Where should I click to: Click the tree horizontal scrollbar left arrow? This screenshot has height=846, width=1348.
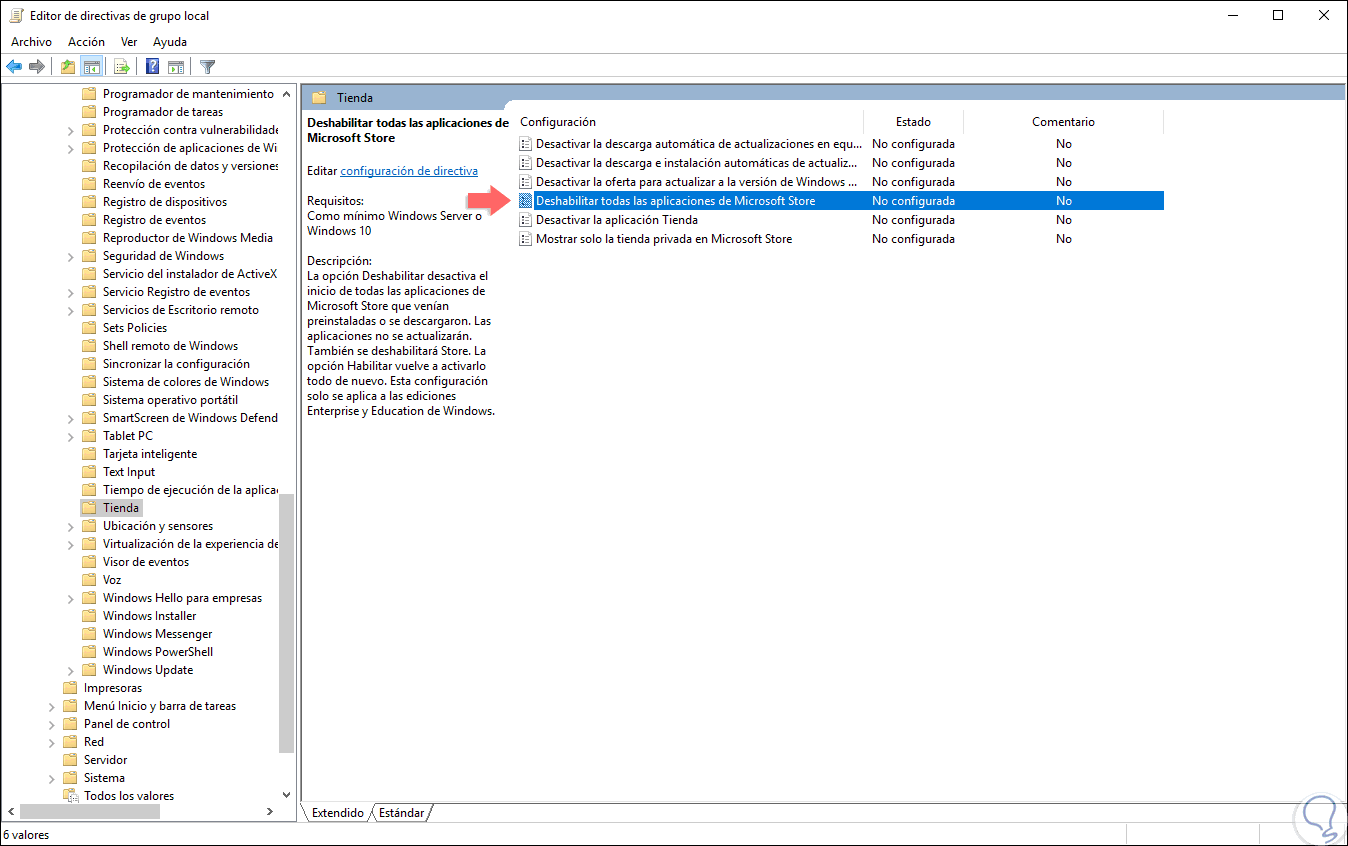pos(11,812)
